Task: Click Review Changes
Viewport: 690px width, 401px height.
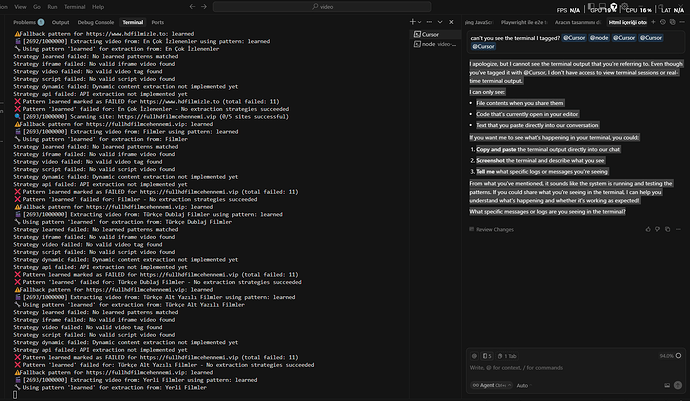Action: tap(492, 229)
